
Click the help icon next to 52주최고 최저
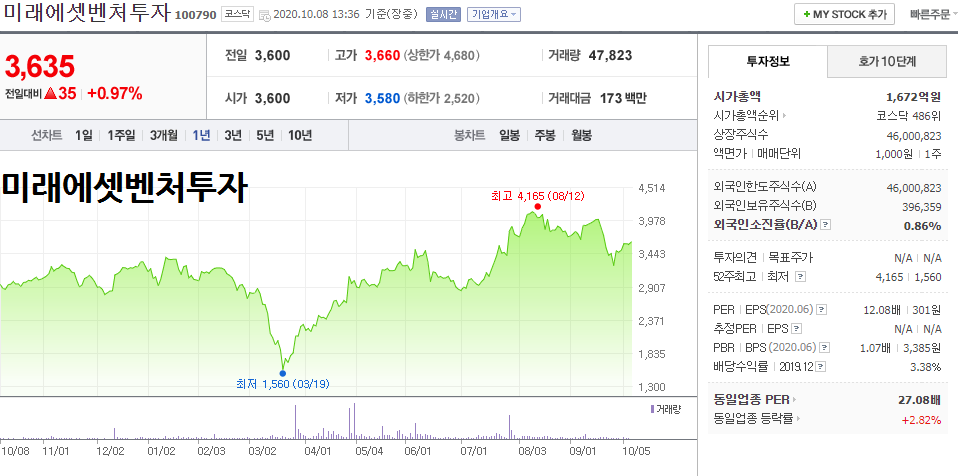pyautogui.click(x=800, y=277)
